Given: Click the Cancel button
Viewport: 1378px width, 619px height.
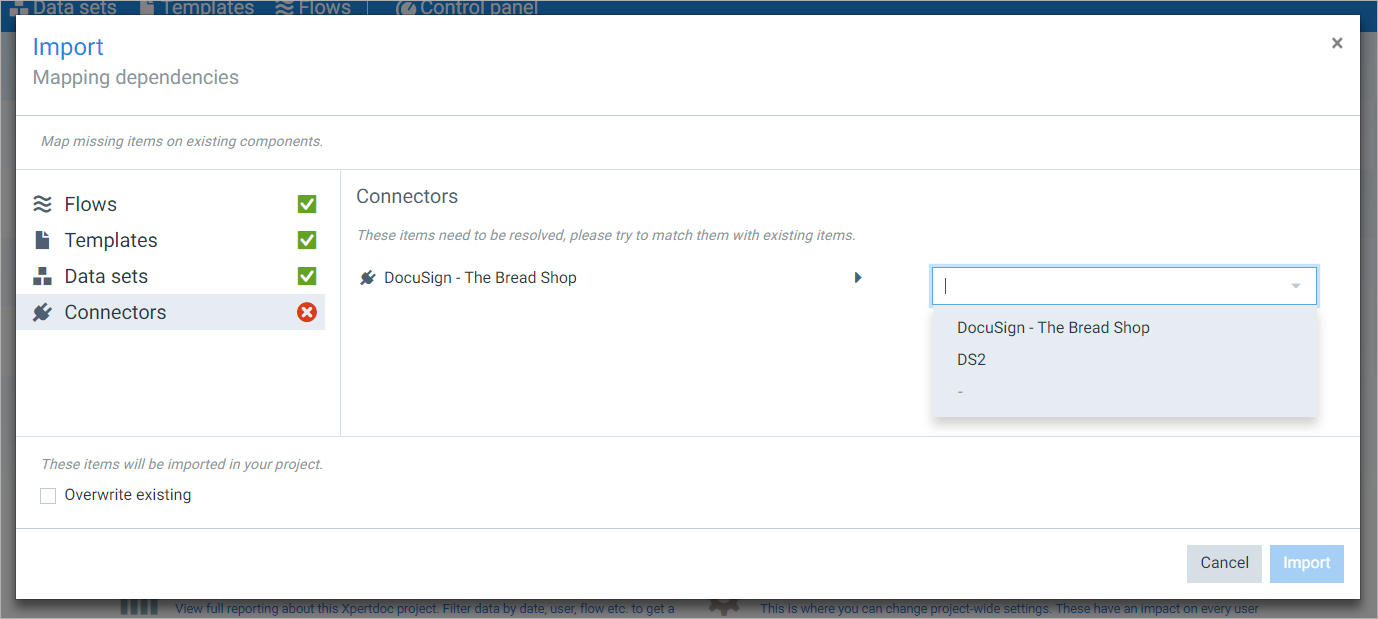Looking at the screenshot, I should (x=1224, y=563).
